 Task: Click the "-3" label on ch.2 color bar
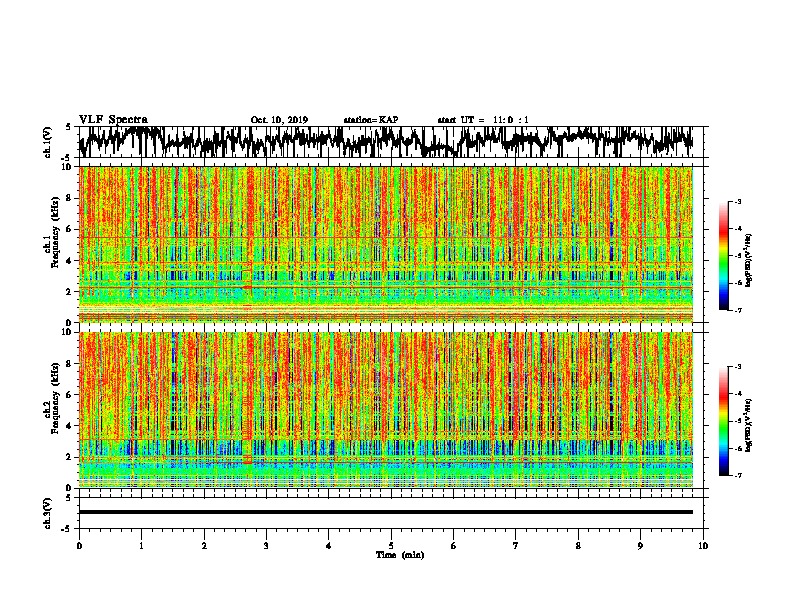737,367
